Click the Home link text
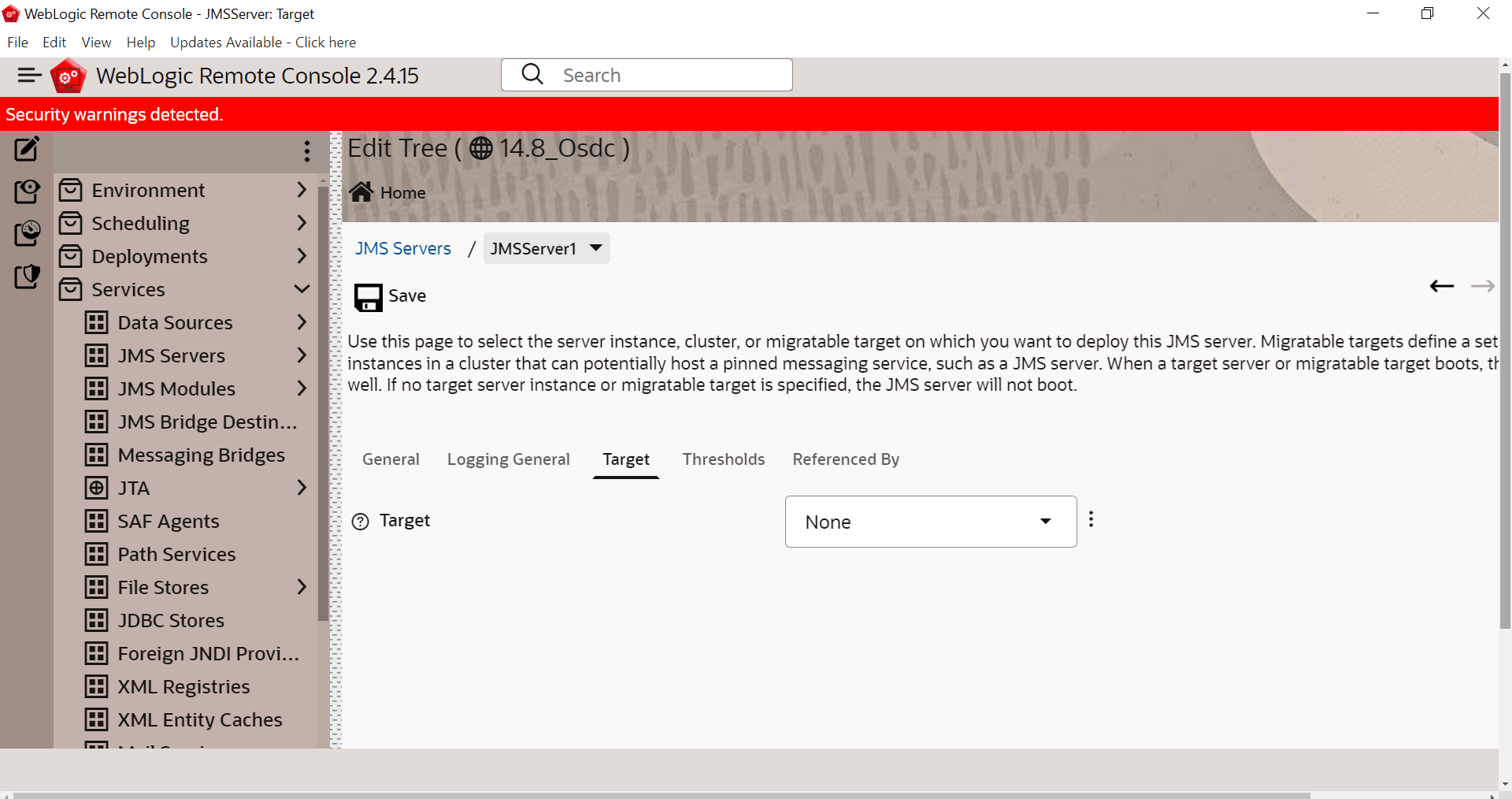Image resolution: width=1512 pixels, height=799 pixels. click(403, 193)
